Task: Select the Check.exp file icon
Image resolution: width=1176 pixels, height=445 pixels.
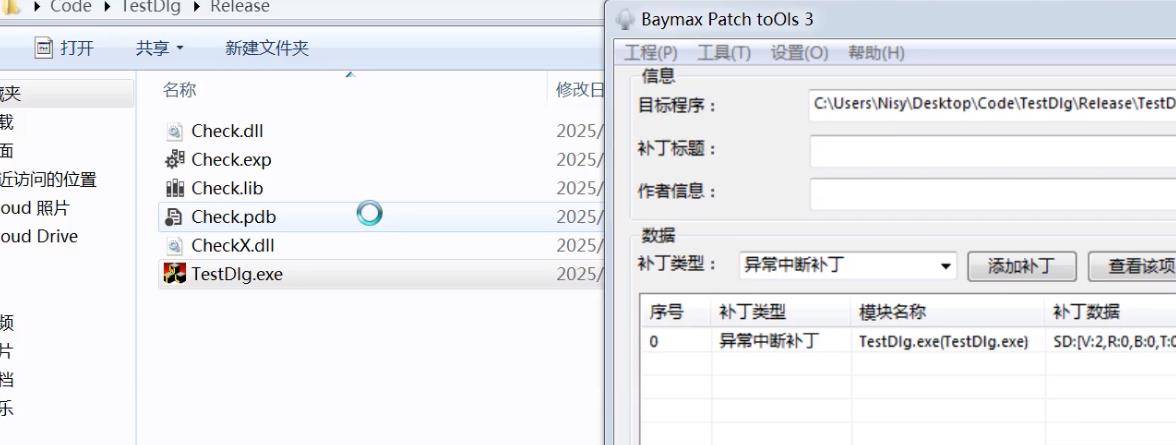Action: click(174, 160)
